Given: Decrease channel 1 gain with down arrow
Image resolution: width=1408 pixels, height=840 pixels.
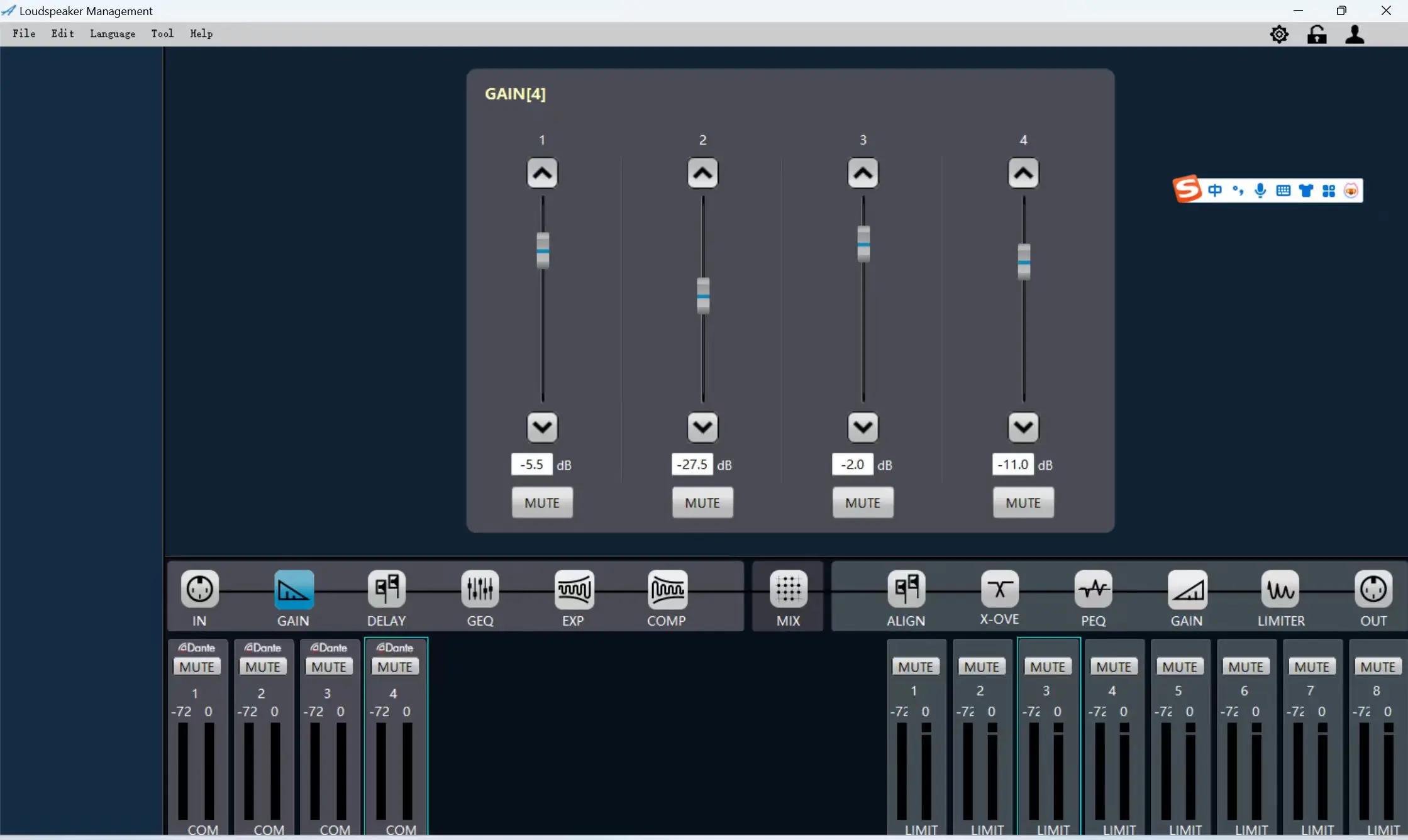Looking at the screenshot, I should [x=542, y=428].
